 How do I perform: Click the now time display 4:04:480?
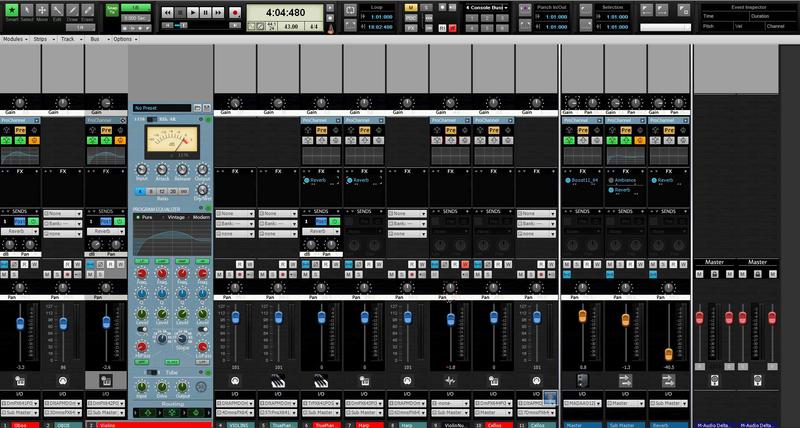285,13
